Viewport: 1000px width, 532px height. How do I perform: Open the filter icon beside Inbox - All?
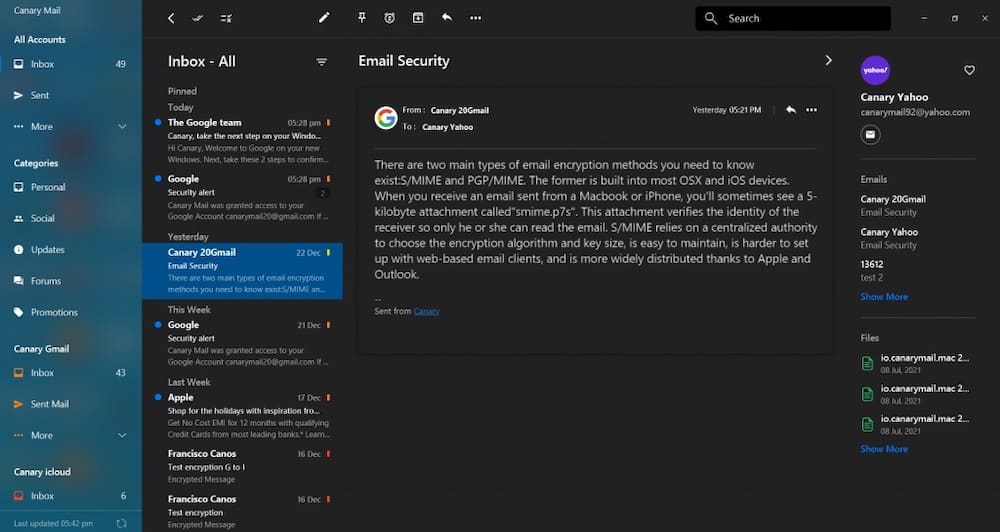click(x=321, y=62)
